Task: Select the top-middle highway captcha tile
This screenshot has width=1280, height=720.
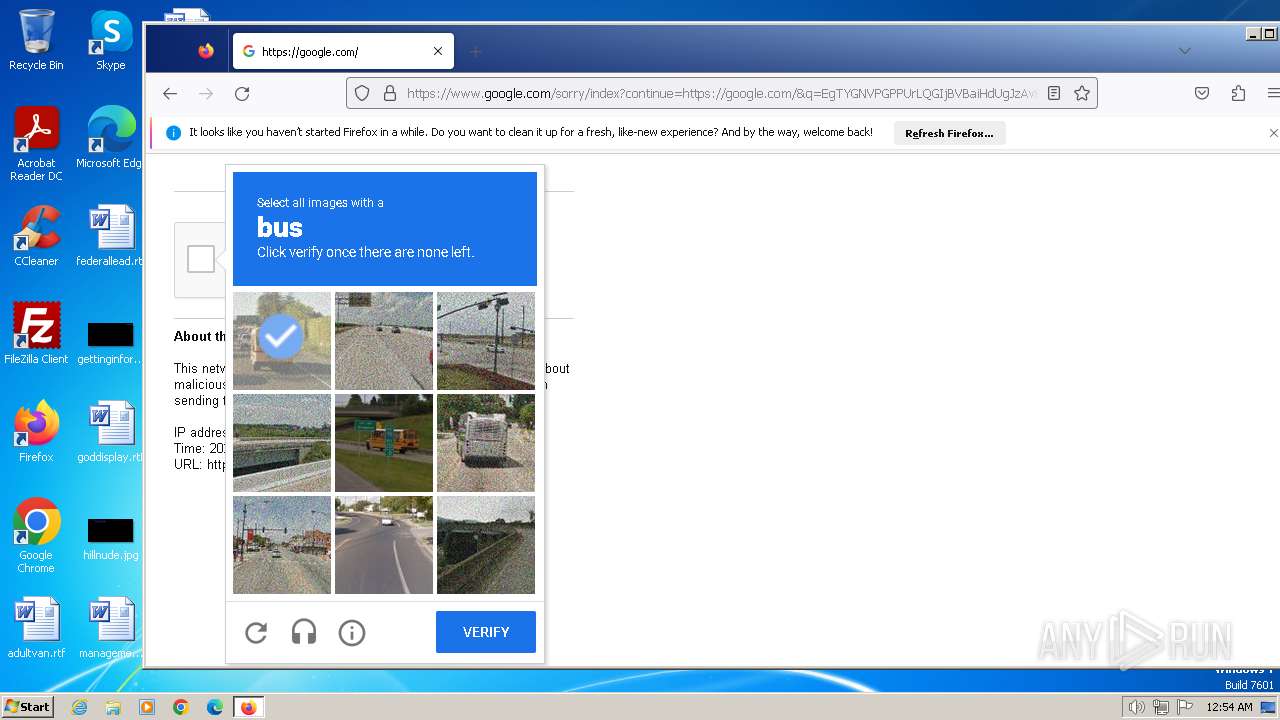Action: pyautogui.click(x=384, y=340)
